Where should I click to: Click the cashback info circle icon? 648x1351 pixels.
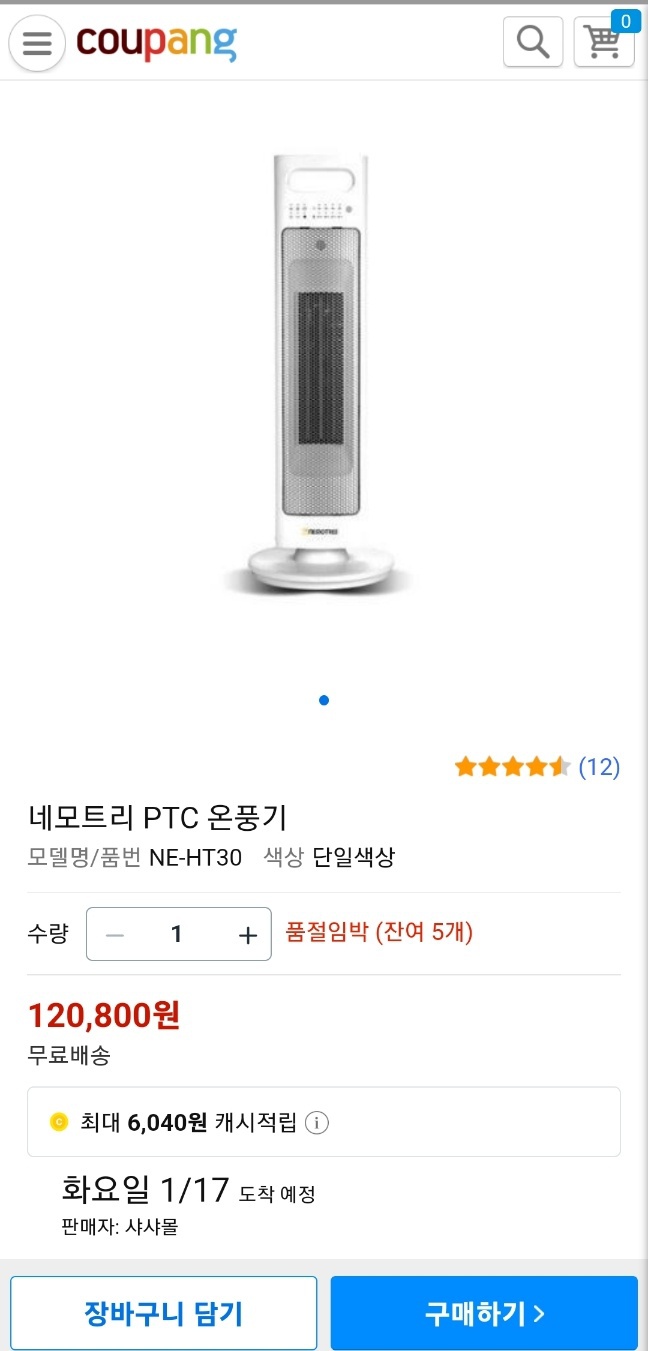(x=318, y=1122)
